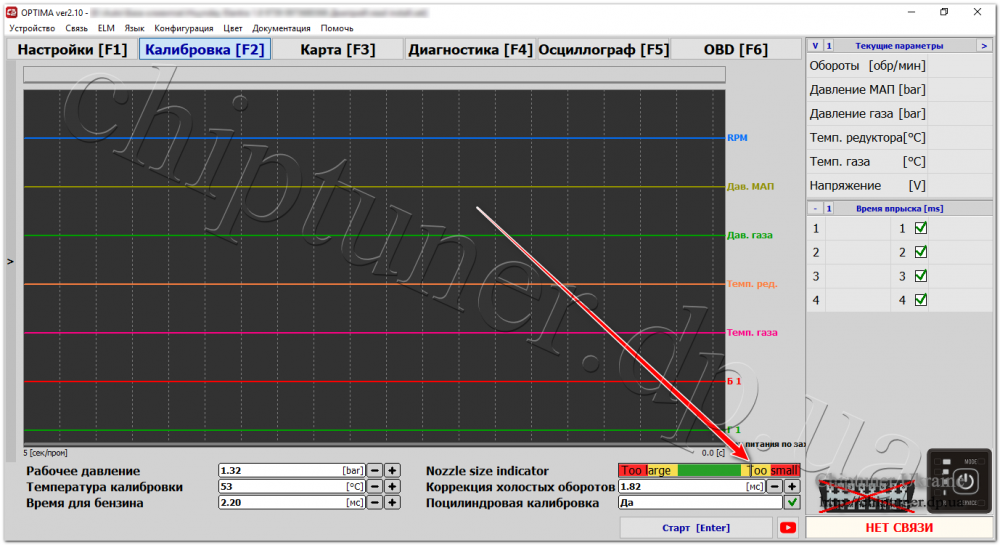Open the Конфигурация menu
Screen dimensions: 1000x545
[184, 28]
